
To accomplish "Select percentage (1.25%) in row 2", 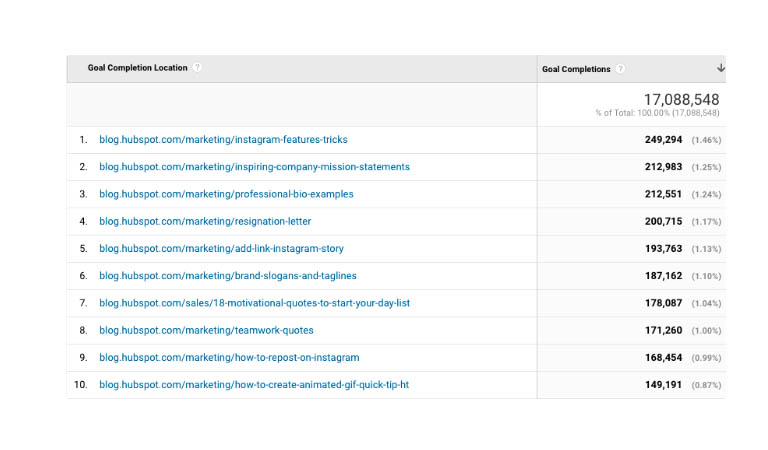I will pyautogui.click(x=706, y=167).
